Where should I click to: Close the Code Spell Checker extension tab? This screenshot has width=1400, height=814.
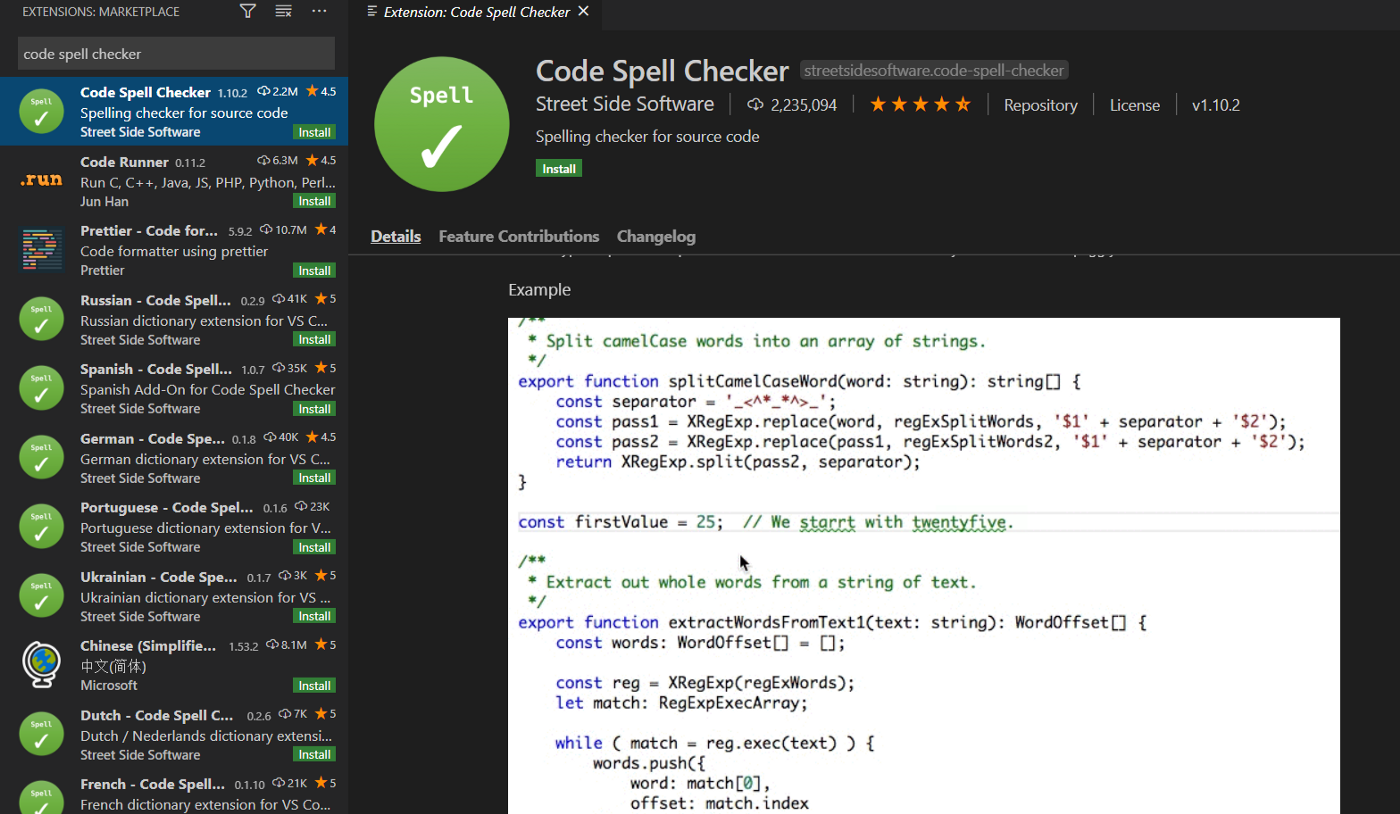click(x=584, y=12)
